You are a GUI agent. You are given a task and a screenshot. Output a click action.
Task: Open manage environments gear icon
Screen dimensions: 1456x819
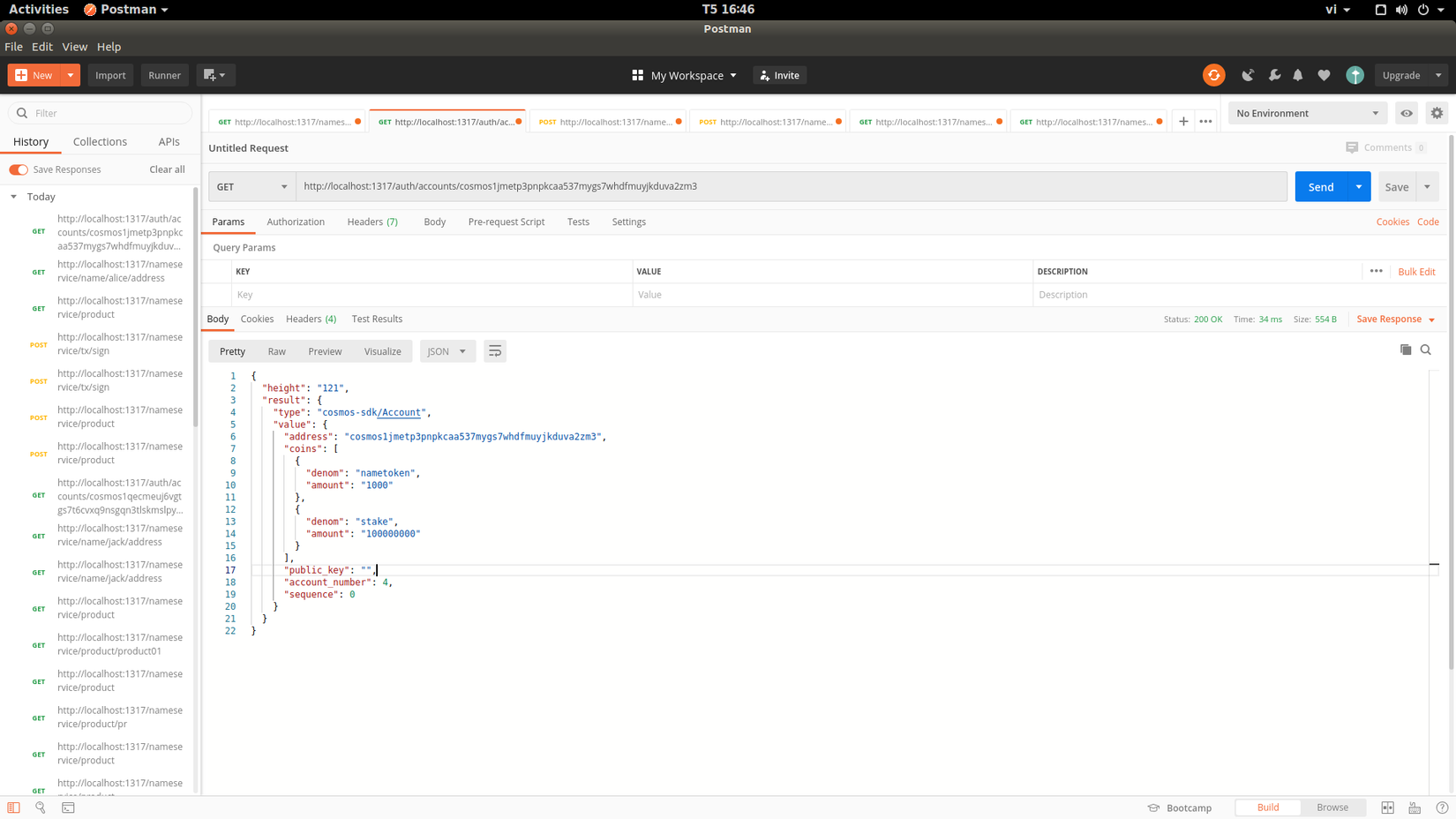point(1437,113)
